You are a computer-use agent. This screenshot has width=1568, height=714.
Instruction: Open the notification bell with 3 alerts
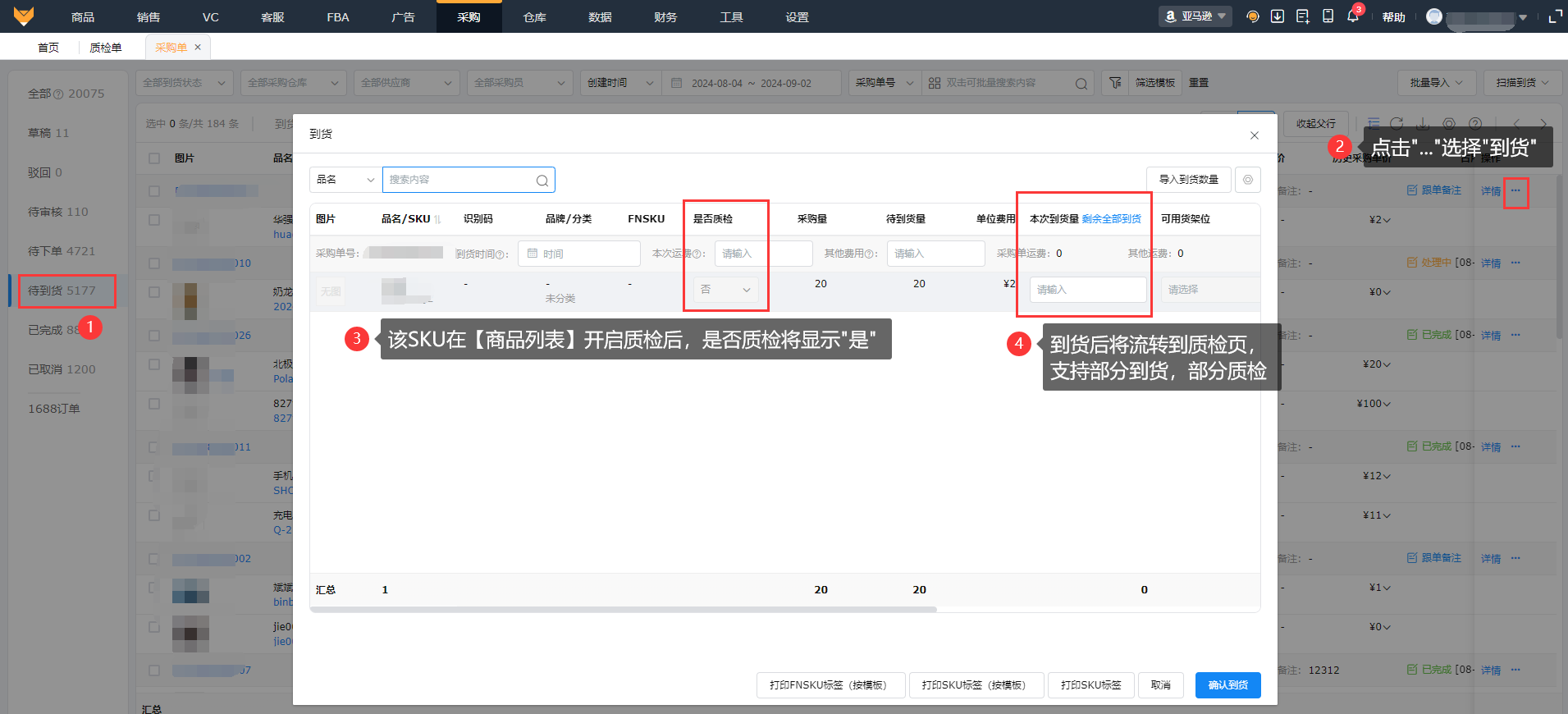click(1352, 16)
